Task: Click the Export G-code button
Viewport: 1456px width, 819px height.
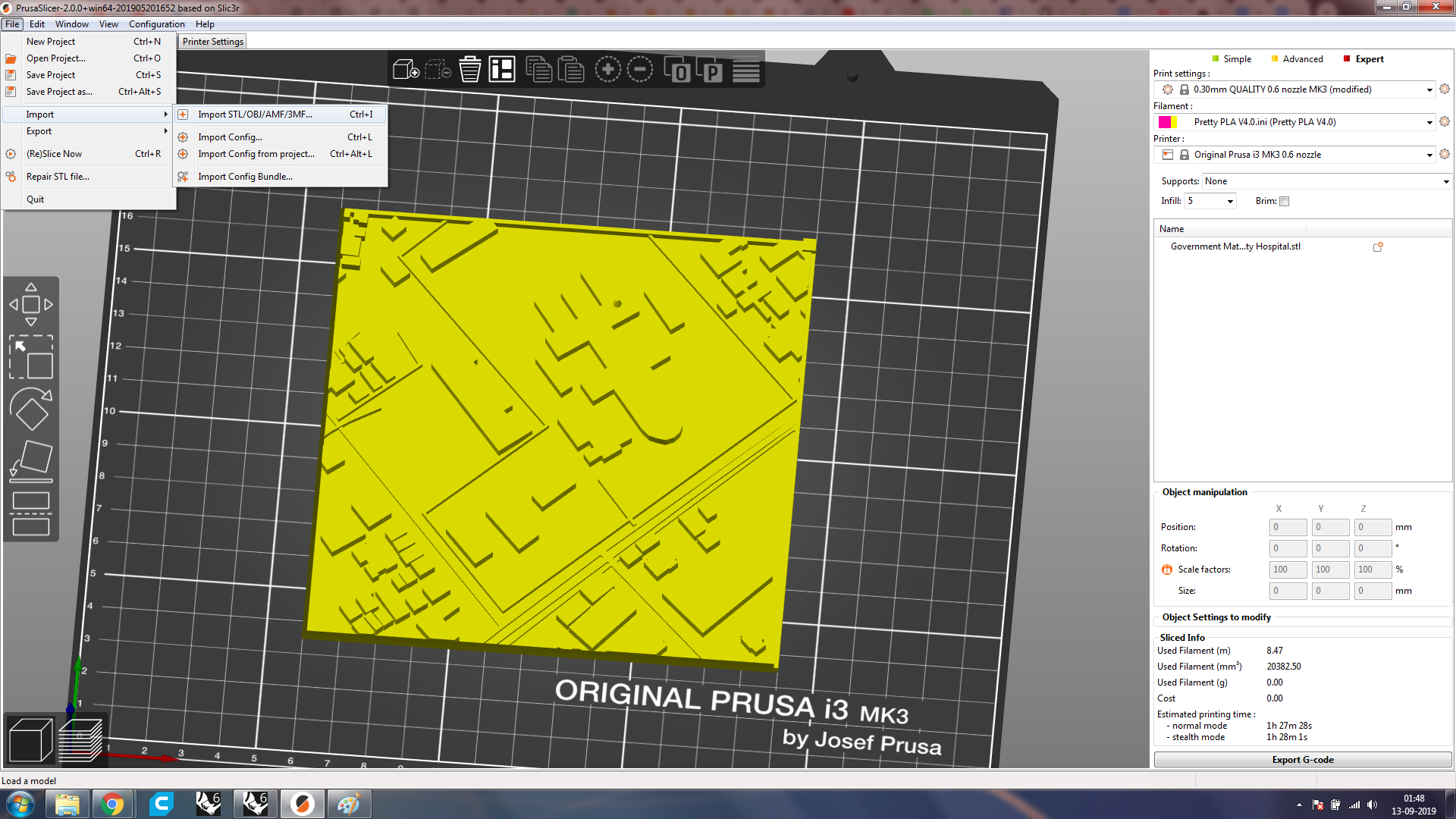Action: [1302, 759]
